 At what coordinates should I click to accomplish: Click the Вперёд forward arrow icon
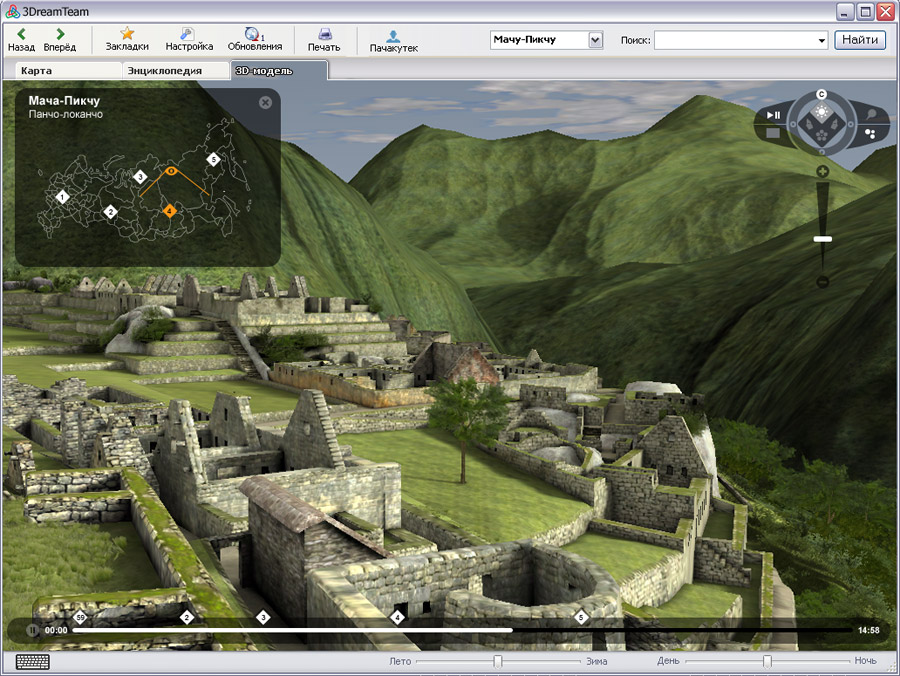[x=59, y=34]
